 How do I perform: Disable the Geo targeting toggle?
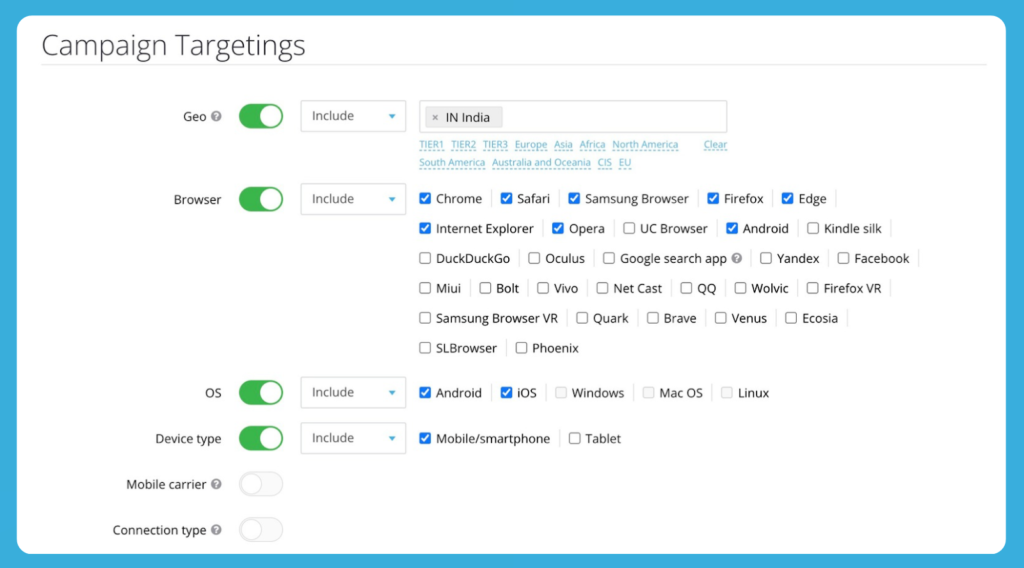[261, 116]
